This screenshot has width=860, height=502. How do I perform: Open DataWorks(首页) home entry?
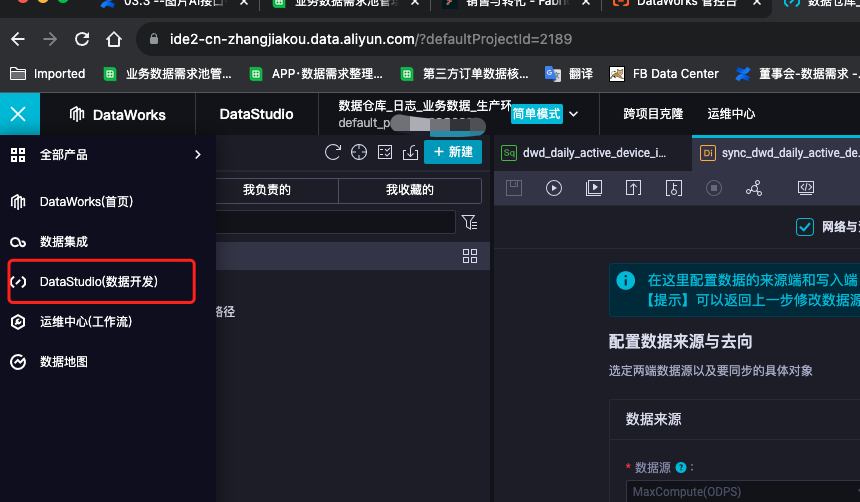tap(86, 201)
